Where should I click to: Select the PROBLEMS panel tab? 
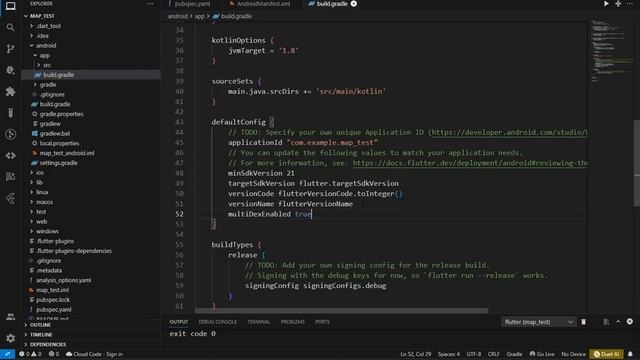click(x=293, y=322)
